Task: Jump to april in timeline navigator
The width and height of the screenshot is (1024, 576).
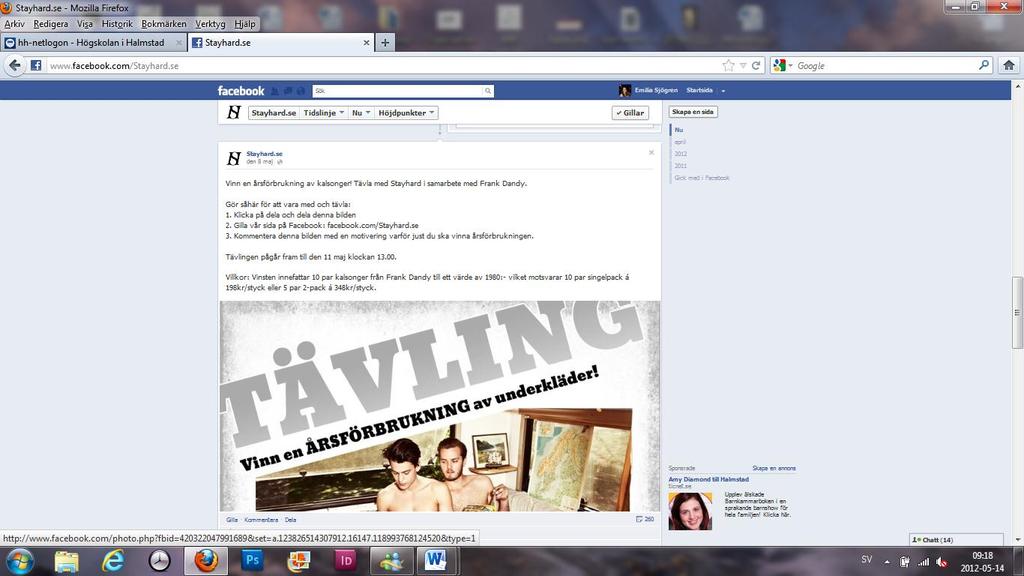Action: click(680, 142)
